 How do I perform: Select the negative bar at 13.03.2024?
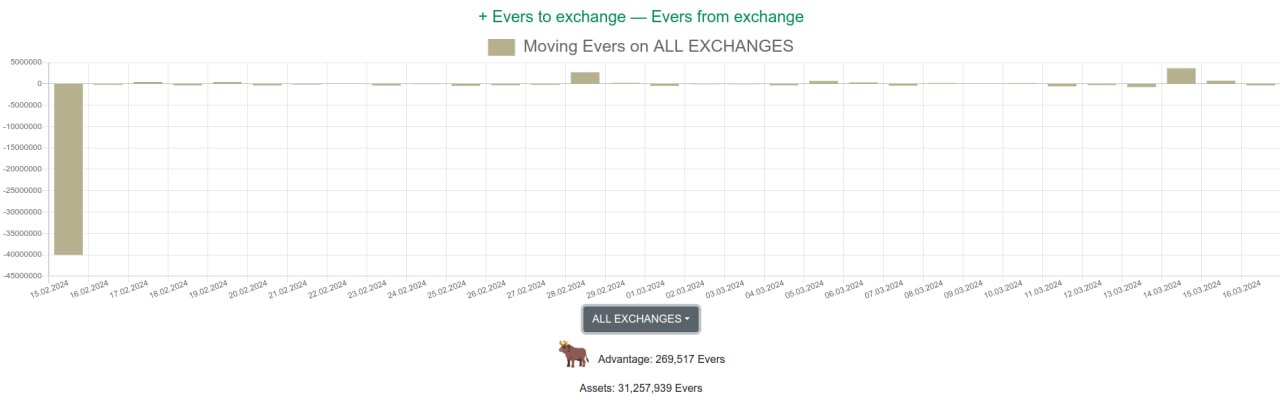[1141, 85]
